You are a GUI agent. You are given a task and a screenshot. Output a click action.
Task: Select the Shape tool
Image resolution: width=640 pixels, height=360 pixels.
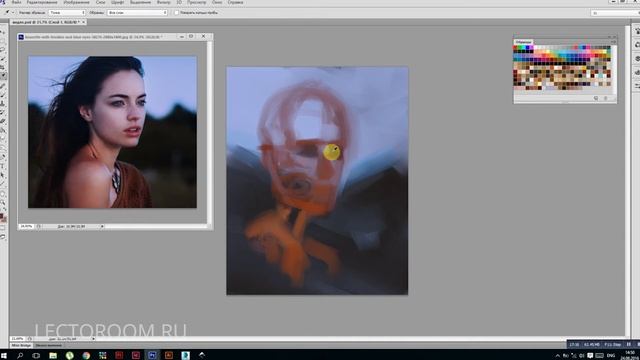pyautogui.click(x=3, y=184)
